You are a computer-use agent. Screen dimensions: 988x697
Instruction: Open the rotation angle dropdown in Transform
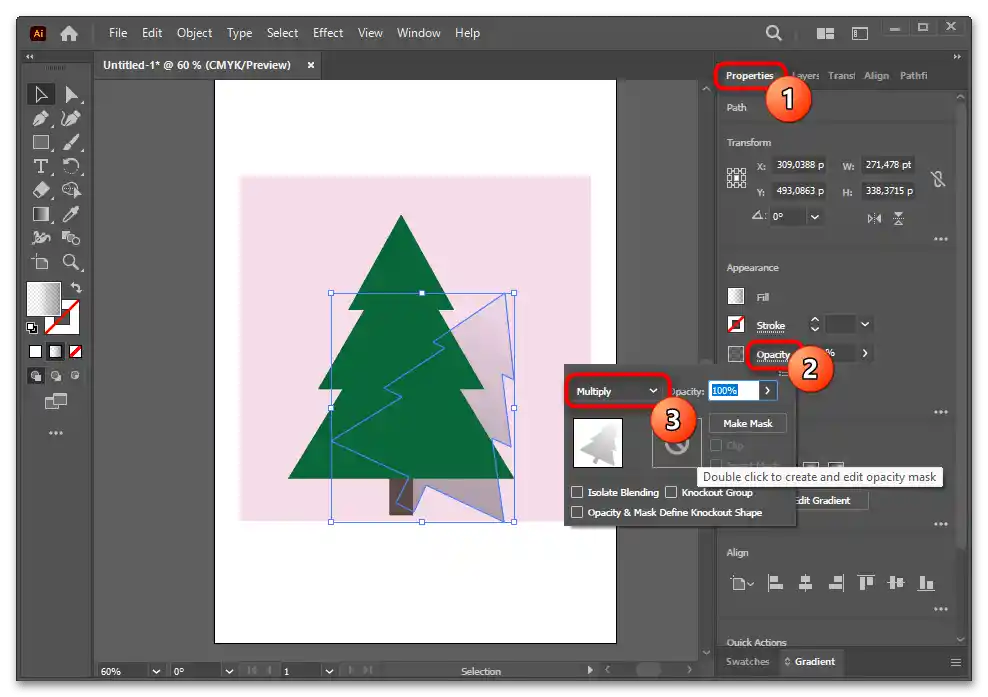pyautogui.click(x=815, y=217)
